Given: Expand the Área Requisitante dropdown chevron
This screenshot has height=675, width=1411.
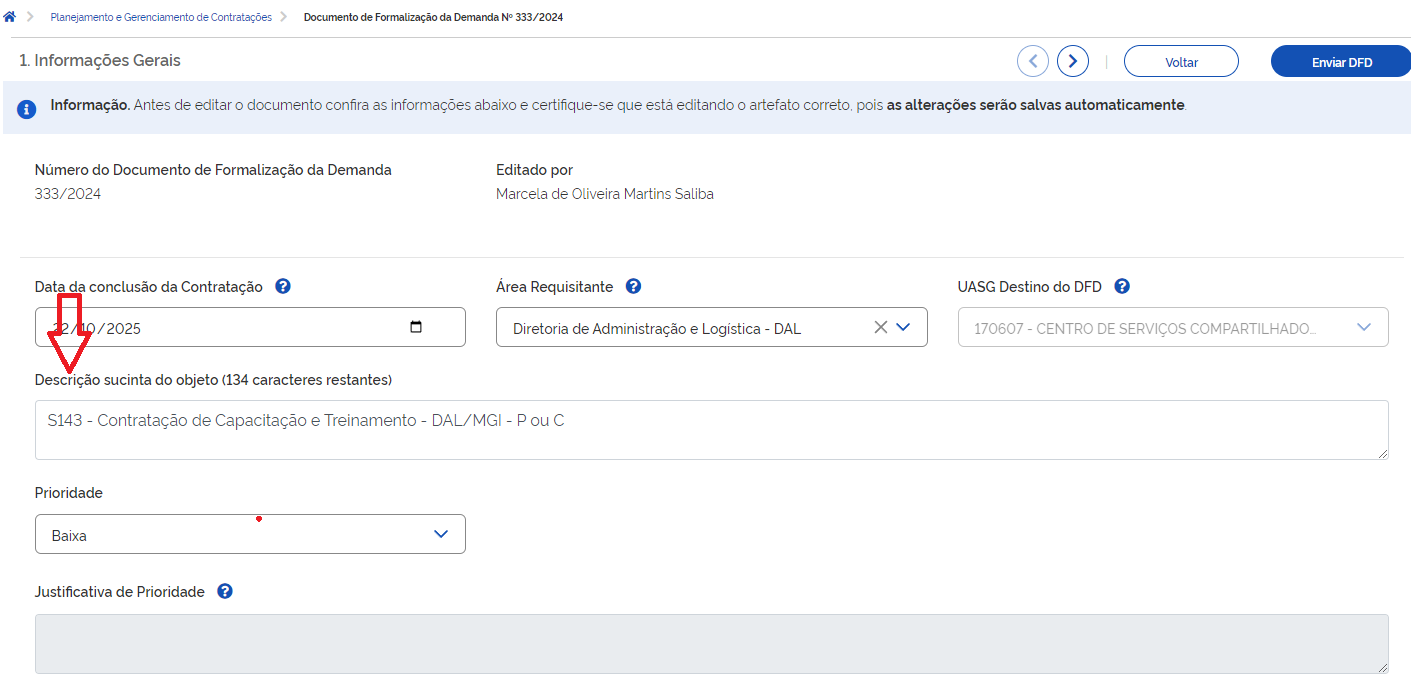Looking at the screenshot, I should (x=904, y=327).
